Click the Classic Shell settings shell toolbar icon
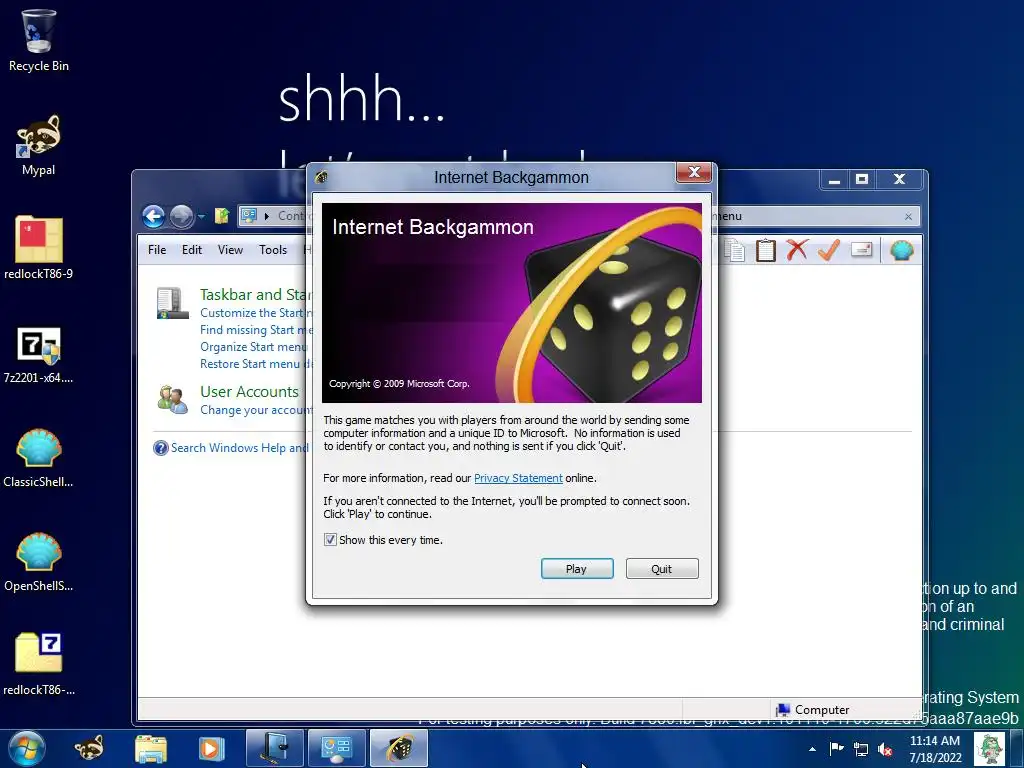The width and height of the screenshot is (1024, 768). (901, 250)
